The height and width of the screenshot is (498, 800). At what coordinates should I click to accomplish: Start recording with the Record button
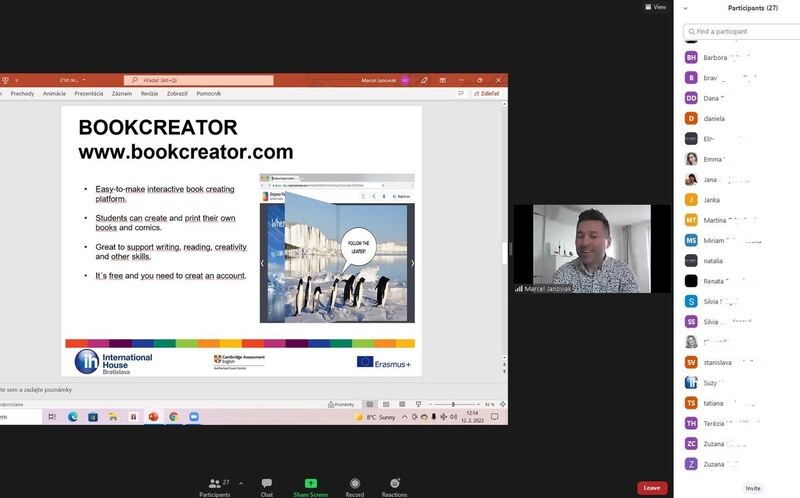[355, 487]
